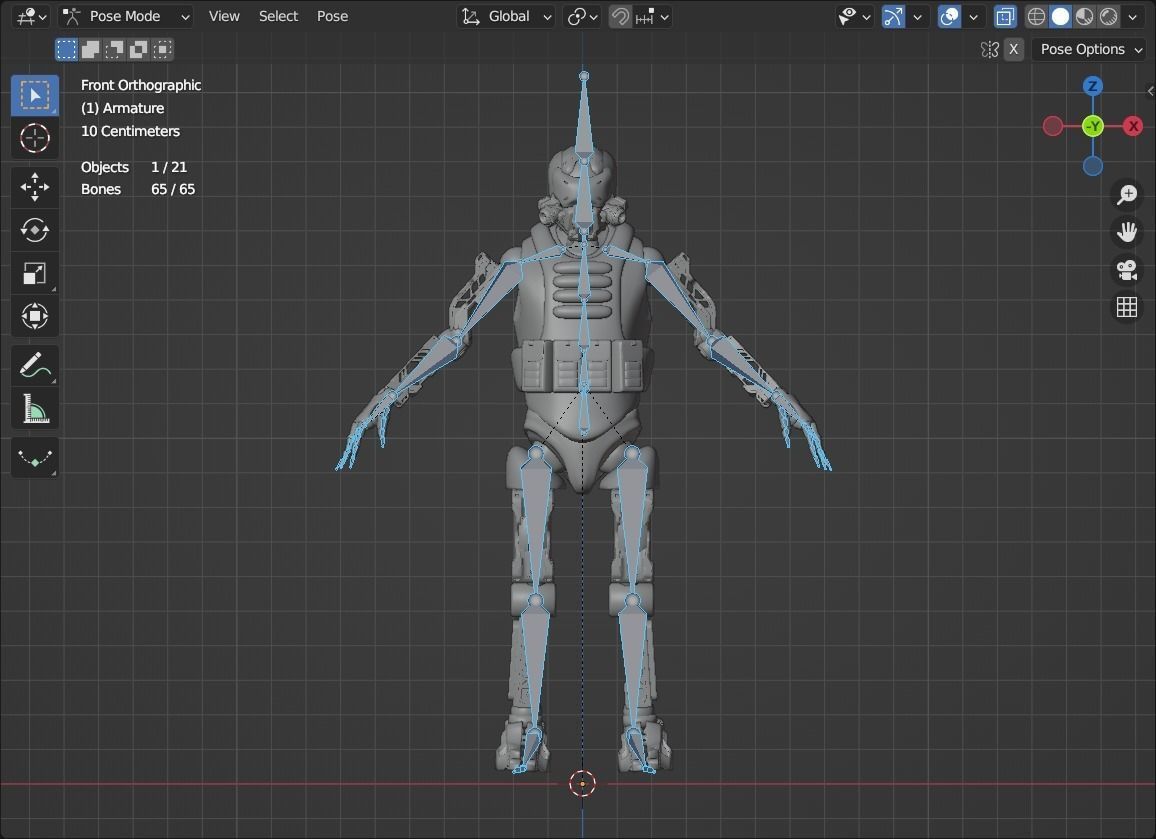Viewport: 1156px width, 839px height.
Task: Click the 'Bones 65 / 65' statistic
Action: (x=138, y=189)
